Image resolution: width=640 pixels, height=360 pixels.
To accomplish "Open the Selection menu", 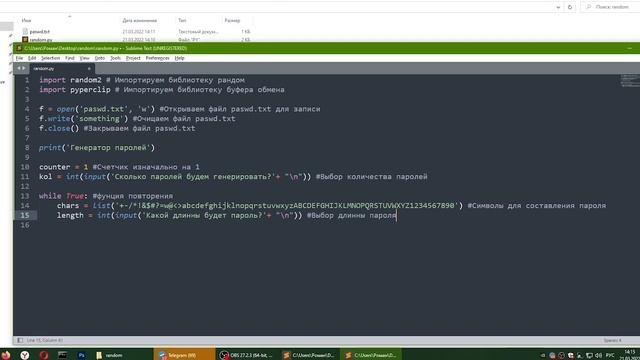I will [x=50, y=58].
